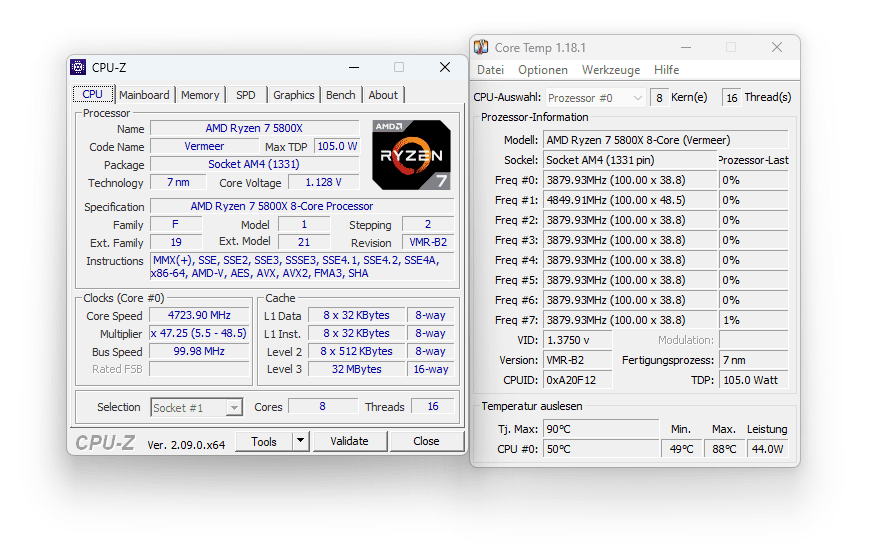Switch to the Graphics tab

294,95
